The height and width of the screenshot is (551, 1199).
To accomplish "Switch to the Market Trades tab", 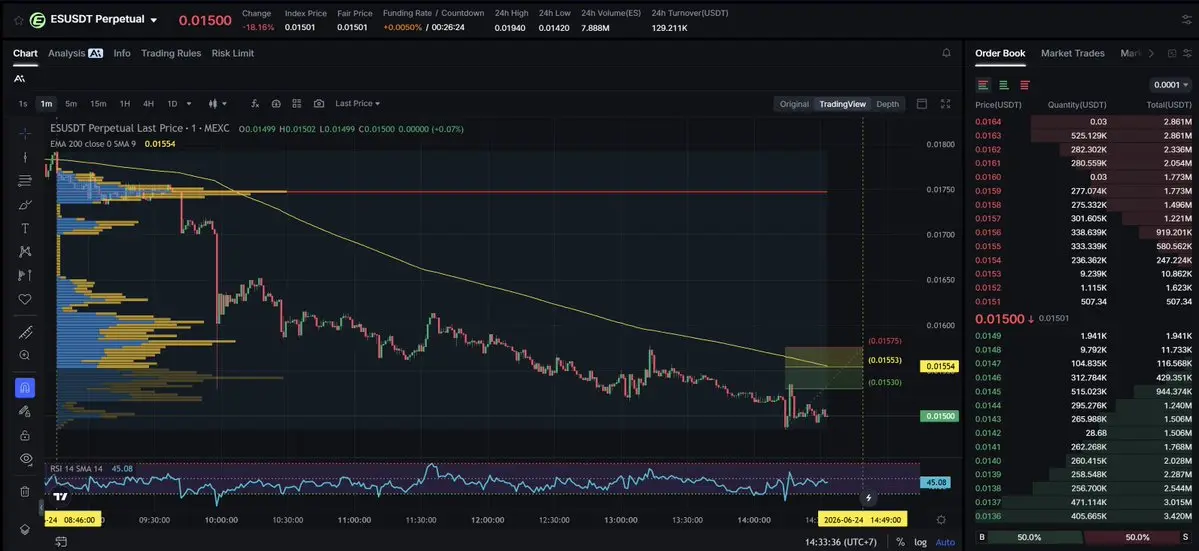I will tap(1072, 53).
